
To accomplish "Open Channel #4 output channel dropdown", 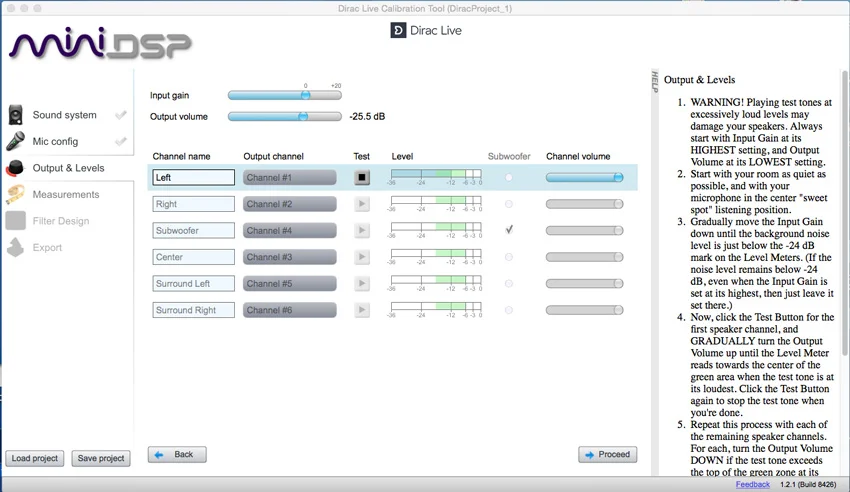I will click(289, 230).
